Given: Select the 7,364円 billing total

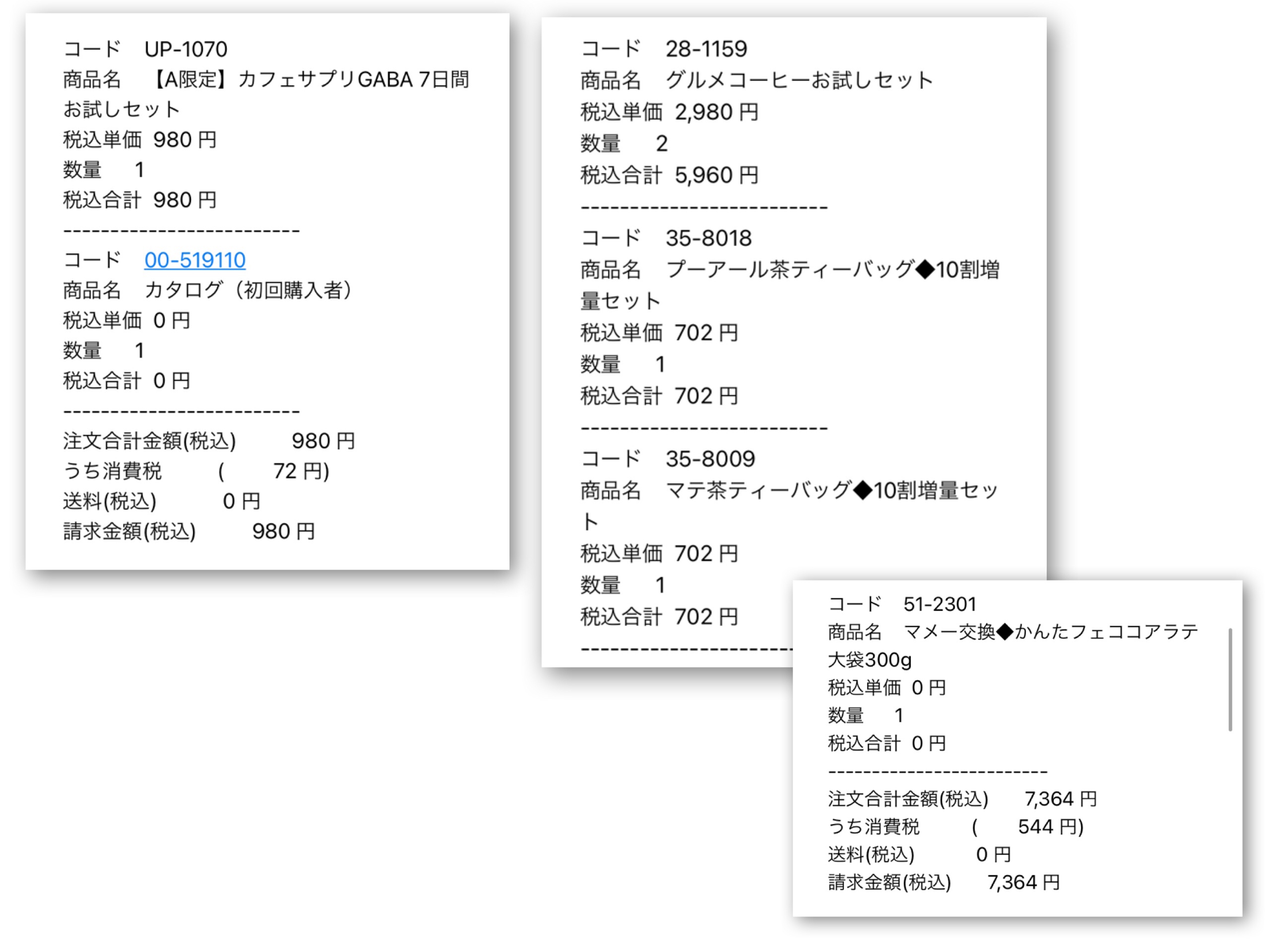Looking at the screenshot, I should click(1025, 883).
